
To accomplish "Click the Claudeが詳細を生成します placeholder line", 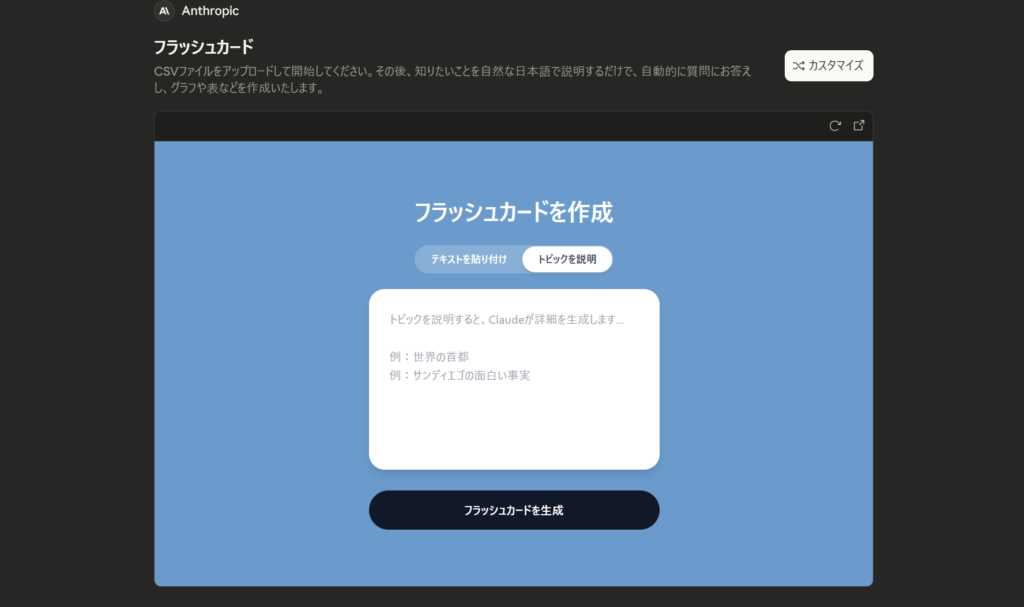I will (506, 320).
